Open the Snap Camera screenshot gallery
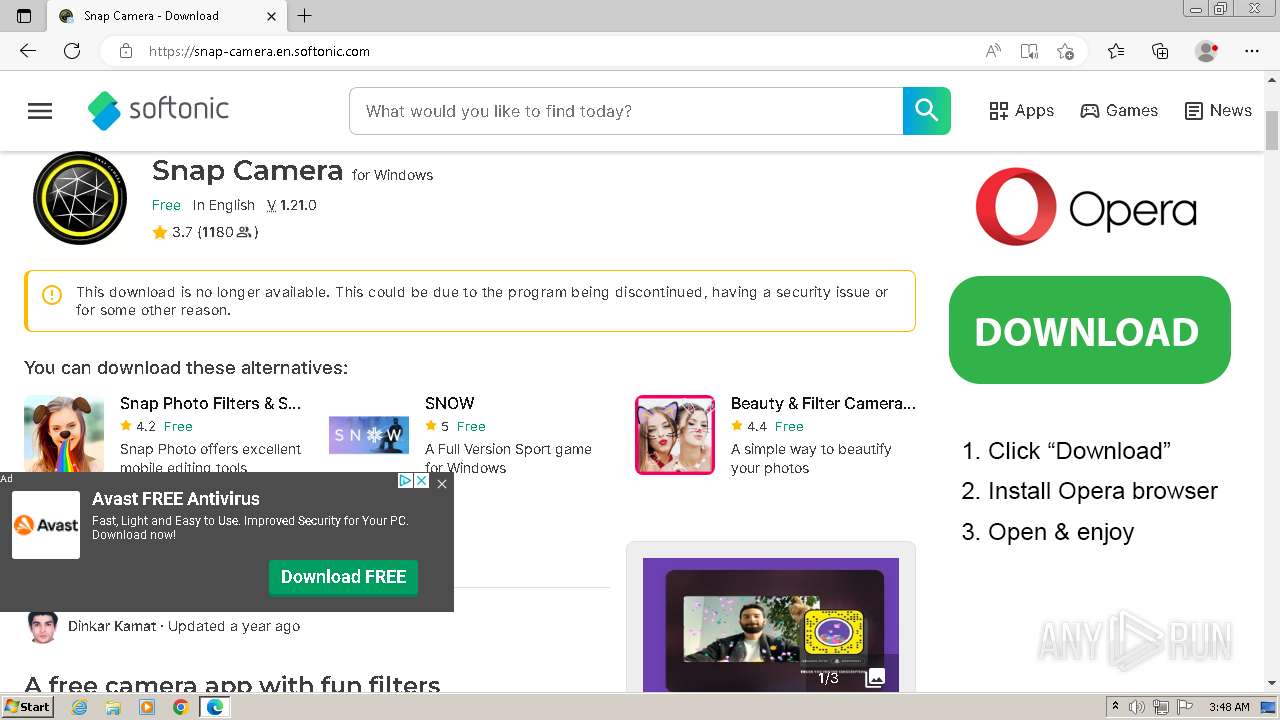The width and height of the screenshot is (1280, 720). 771,625
